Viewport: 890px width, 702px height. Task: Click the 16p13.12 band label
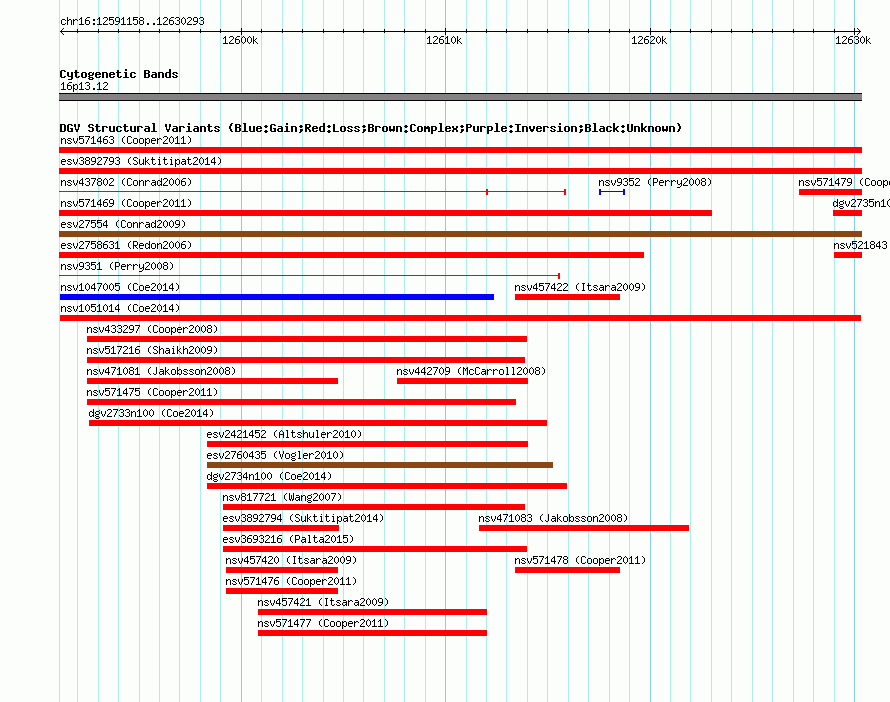[x=84, y=86]
